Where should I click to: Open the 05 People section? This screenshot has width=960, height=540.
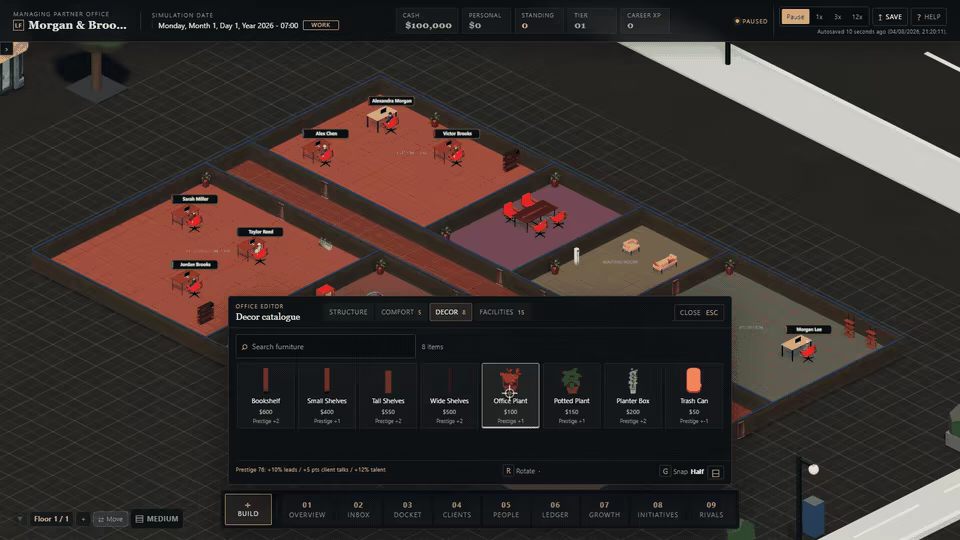(506, 509)
